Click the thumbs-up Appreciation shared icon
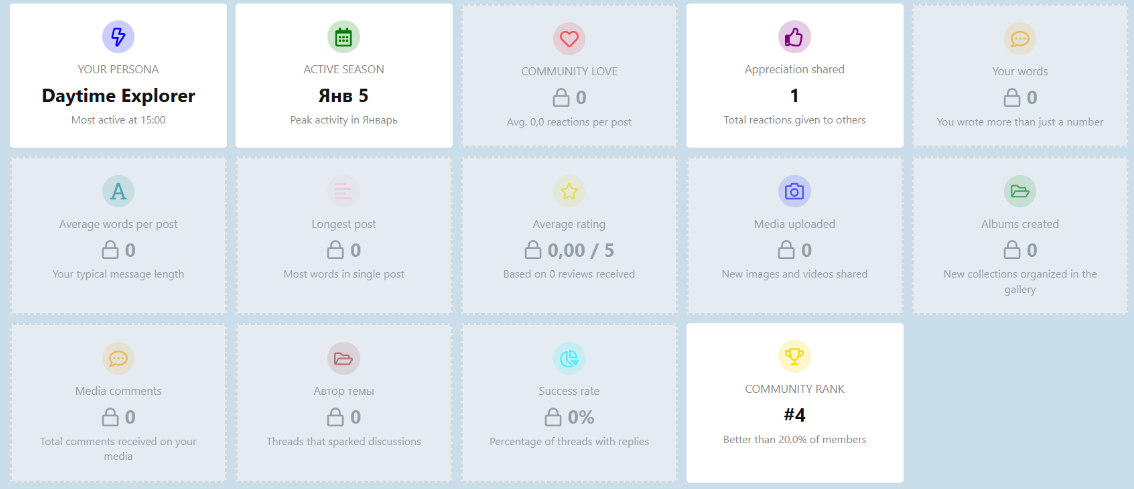1134x489 pixels. 794,37
